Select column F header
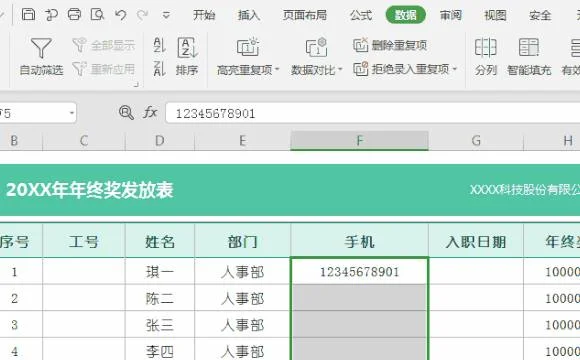Image resolution: width=580 pixels, height=360 pixels. [360, 141]
